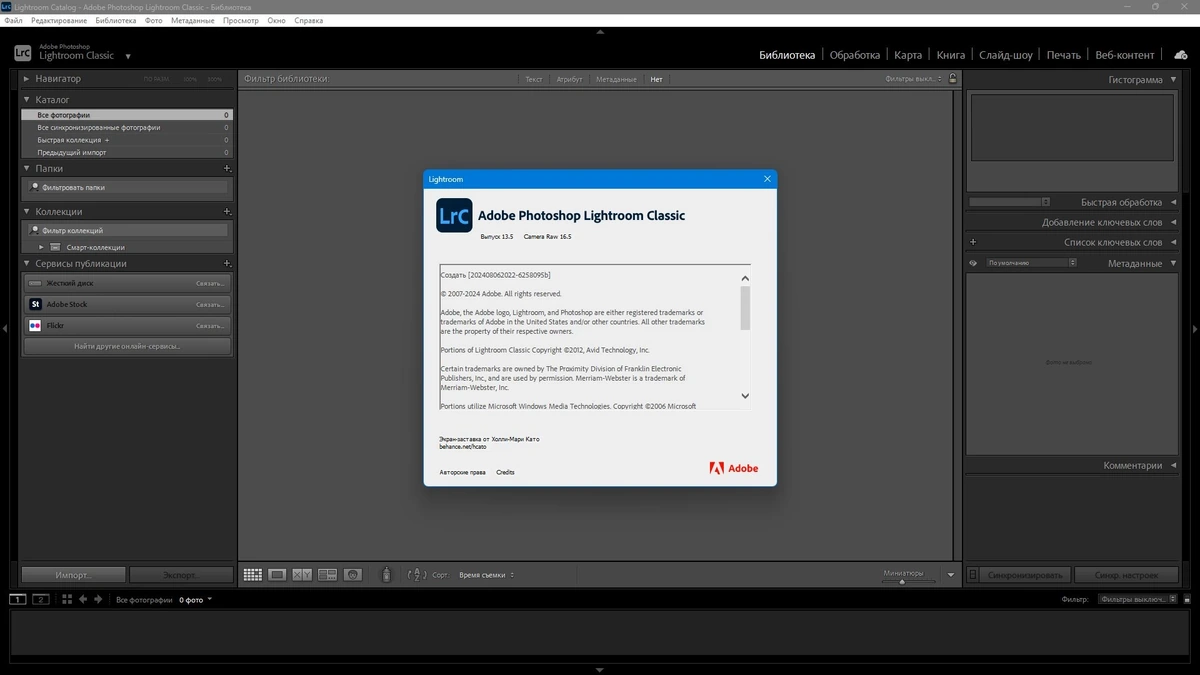Screen dimensions: 1200x675
Task: Click plus icon beside Список ключевых слов
Action: [x=973, y=242]
